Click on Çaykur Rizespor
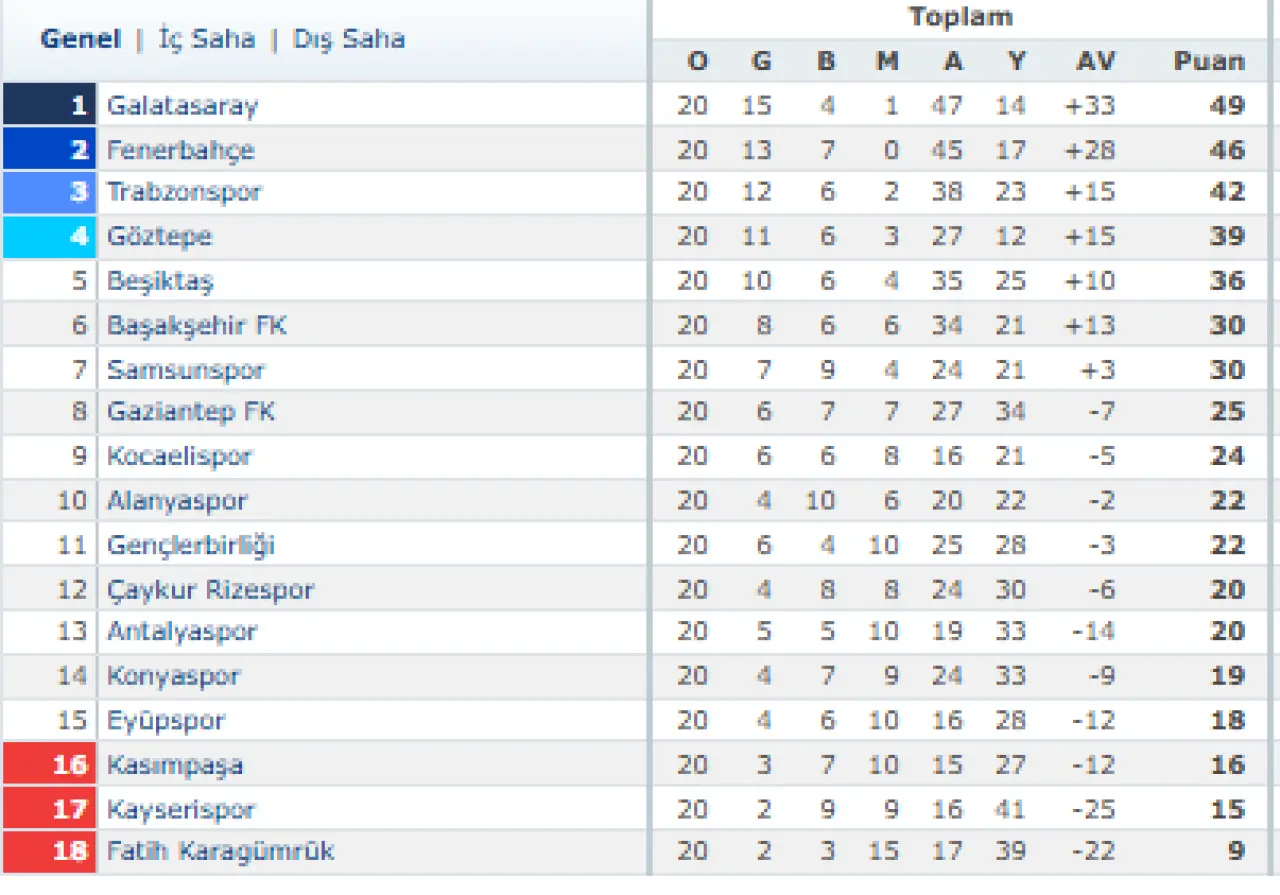Image resolution: width=1280 pixels, height=895 pixels. pos(210,590)
